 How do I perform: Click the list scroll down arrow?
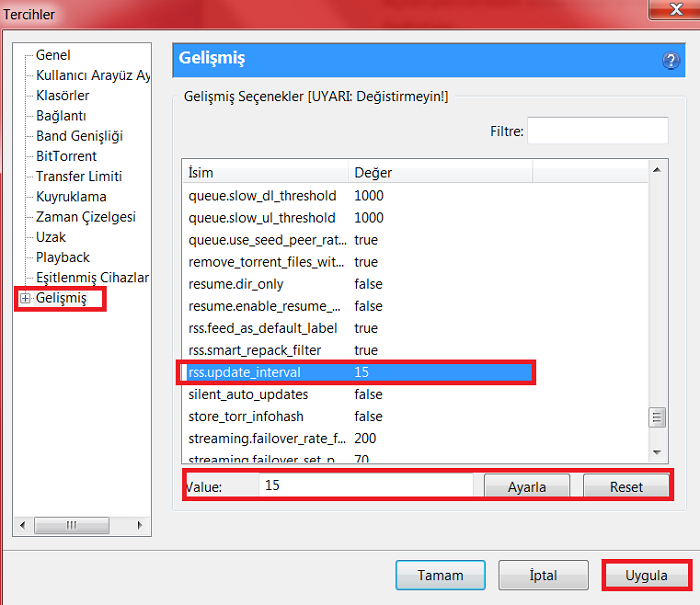pyautogui.click(x=657, y=452)
